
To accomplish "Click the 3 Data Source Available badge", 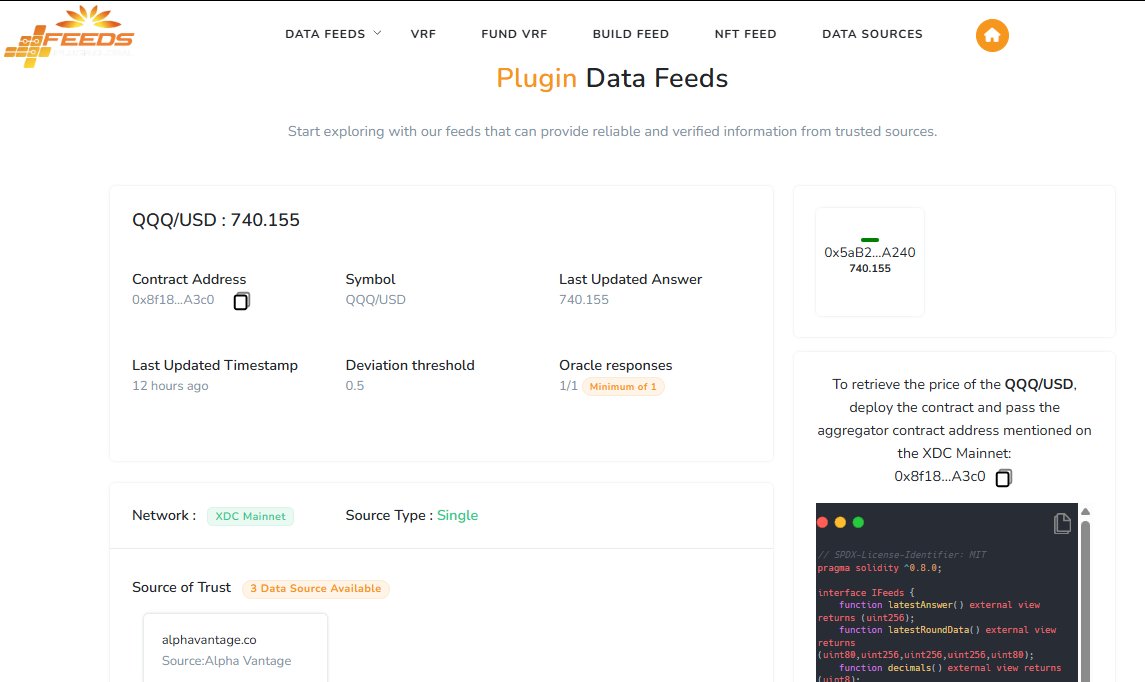I will click(315, 589).
